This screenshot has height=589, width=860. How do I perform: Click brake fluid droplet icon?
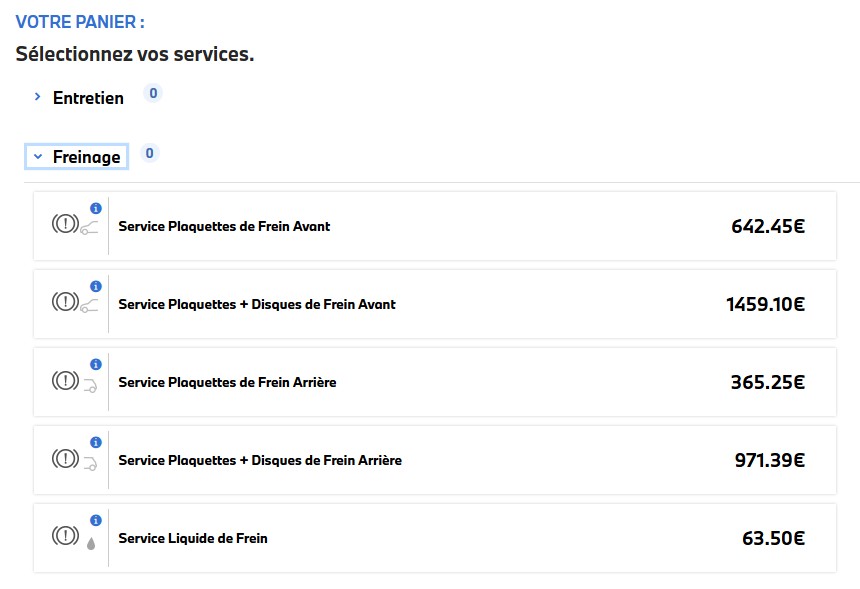(92, 543)
